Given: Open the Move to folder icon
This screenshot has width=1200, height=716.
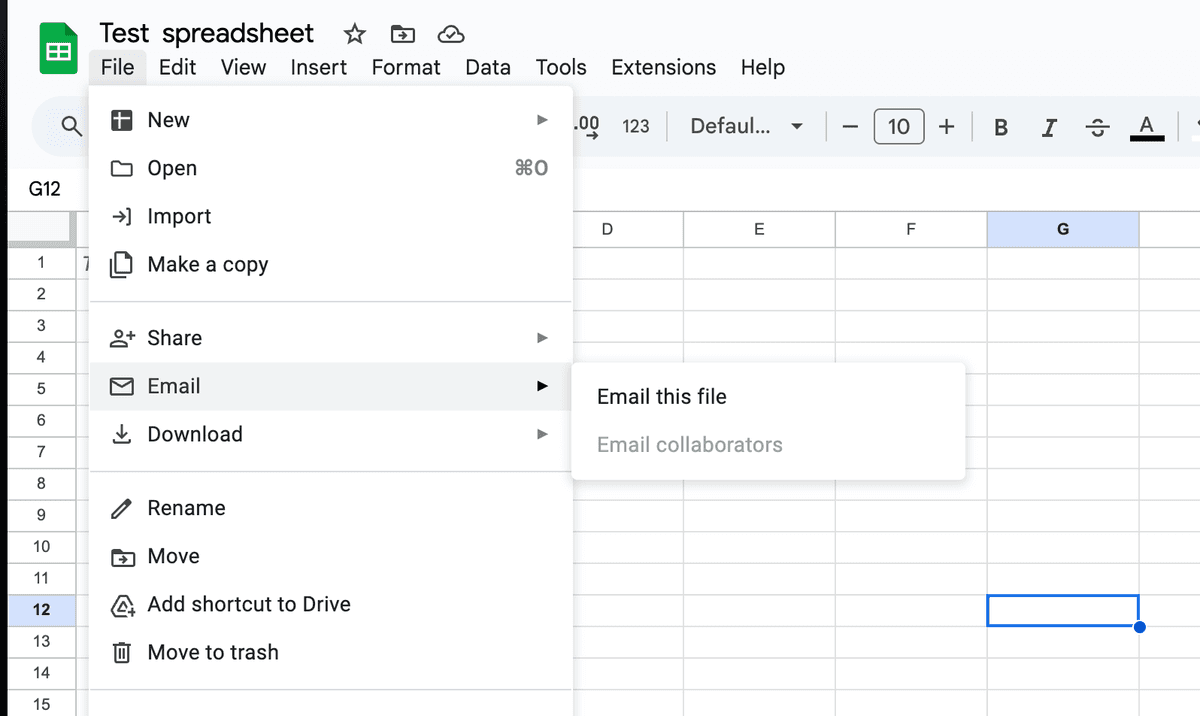Looking at the screenshot, I should click(x=402, y=33).
